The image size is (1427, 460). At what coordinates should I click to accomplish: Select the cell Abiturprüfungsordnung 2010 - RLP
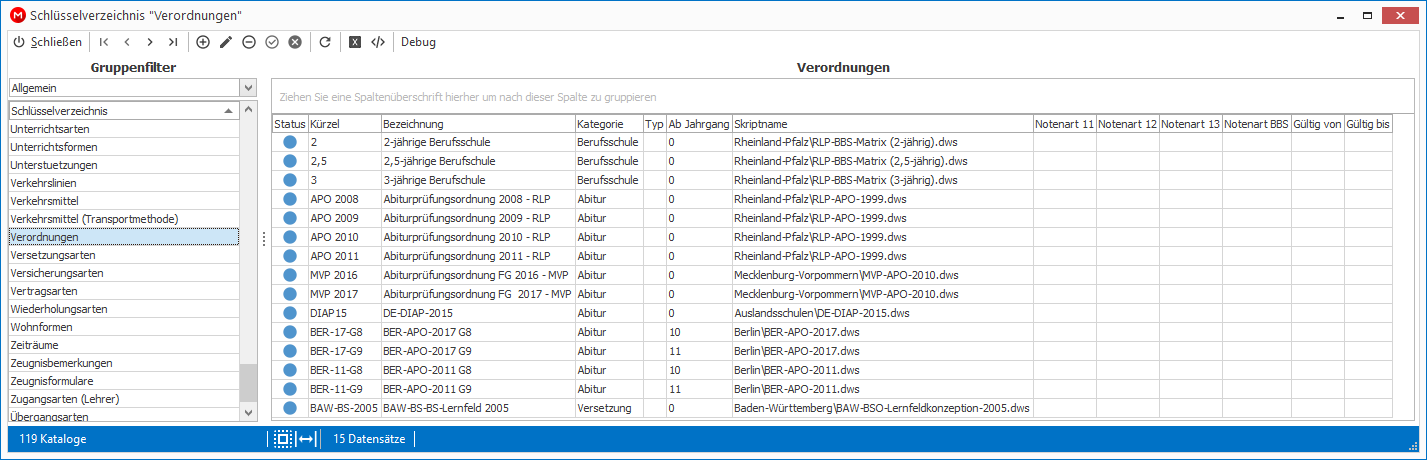pyautogui.click(x=477, y=237)
